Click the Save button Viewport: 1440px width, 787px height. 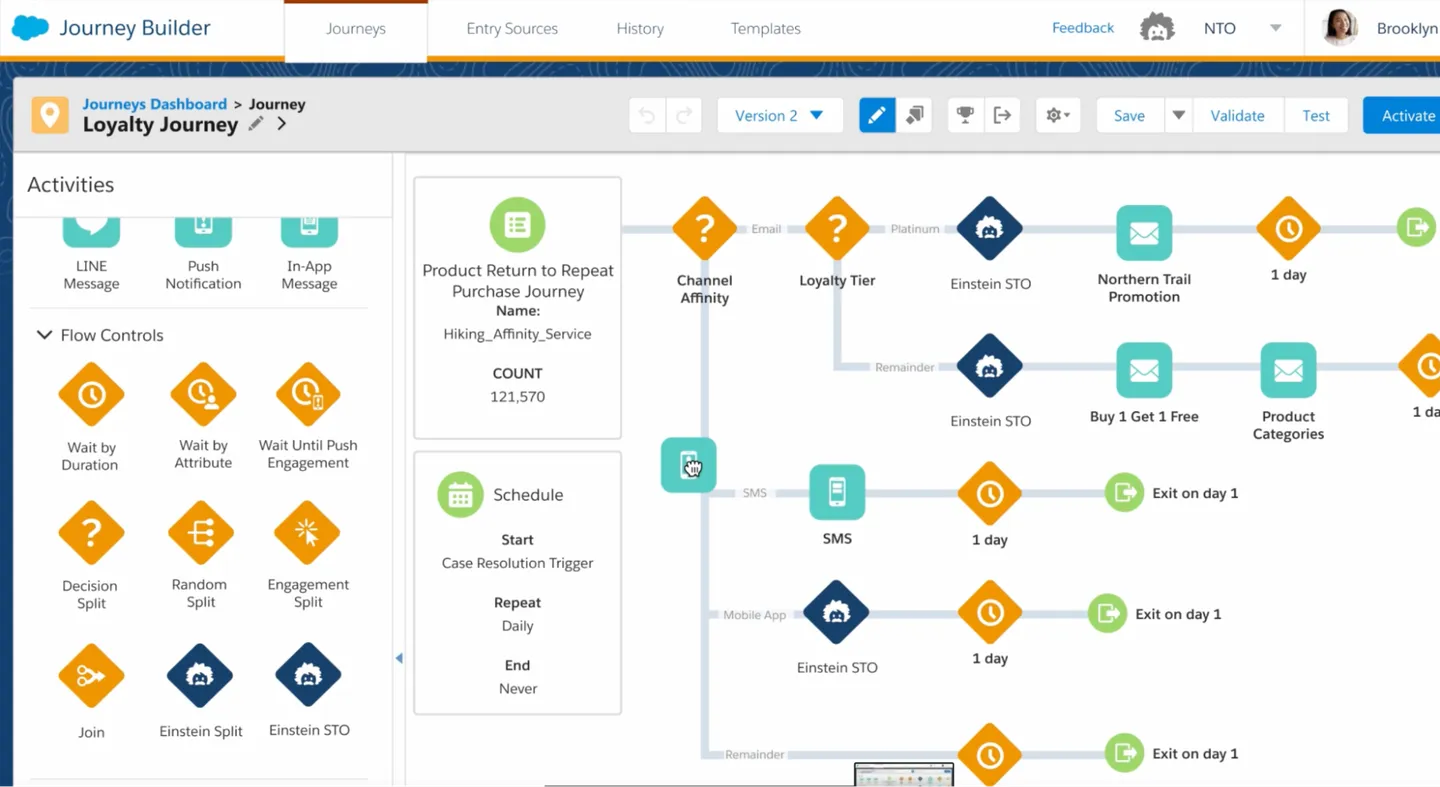[1129, 116]
